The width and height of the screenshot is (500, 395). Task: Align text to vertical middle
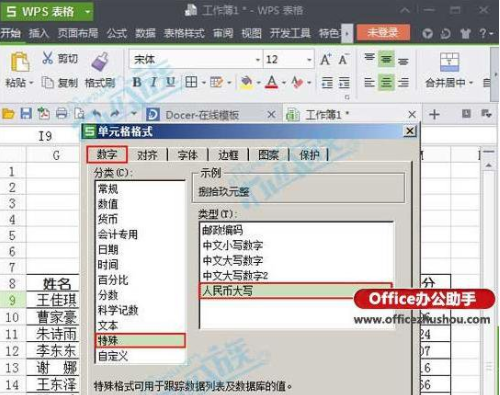click(386, 59)
